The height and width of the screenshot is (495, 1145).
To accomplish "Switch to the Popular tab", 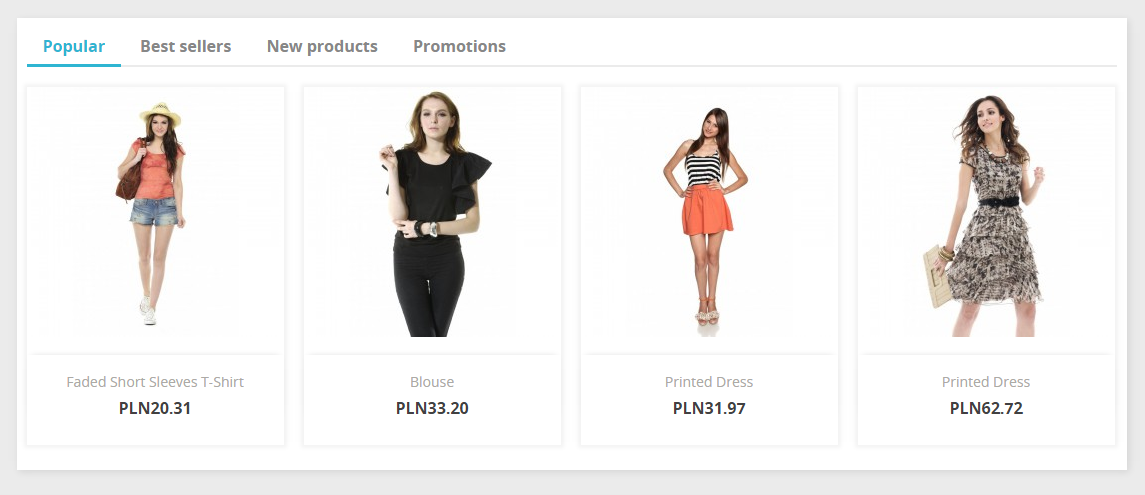I will tap(74, 46).
